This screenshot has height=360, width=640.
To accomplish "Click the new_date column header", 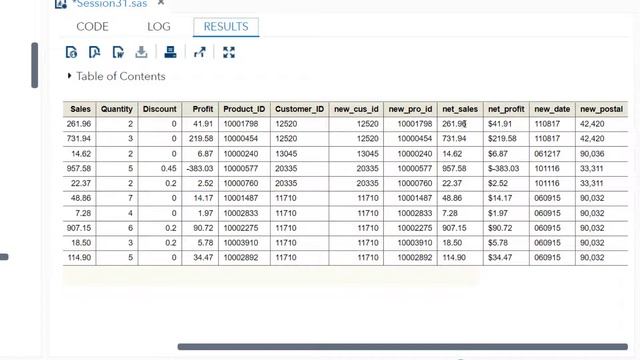I will click(552, 109).
